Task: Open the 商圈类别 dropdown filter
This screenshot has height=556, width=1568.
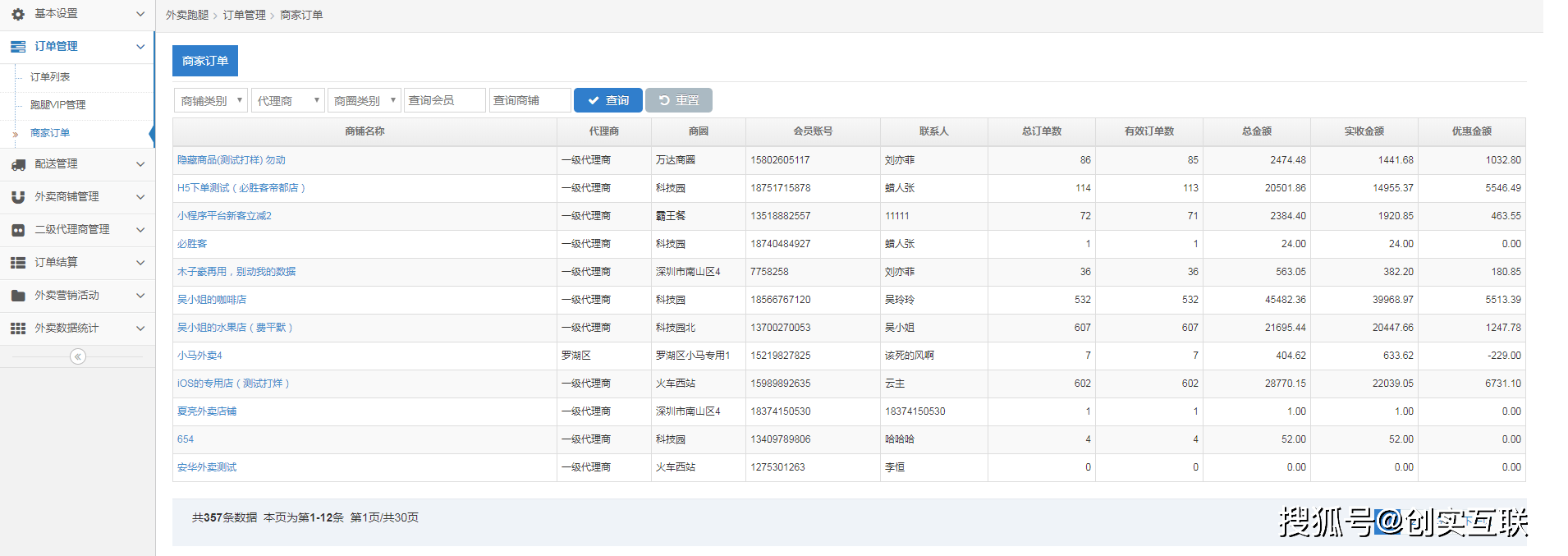Action: [x=364, y=100]
